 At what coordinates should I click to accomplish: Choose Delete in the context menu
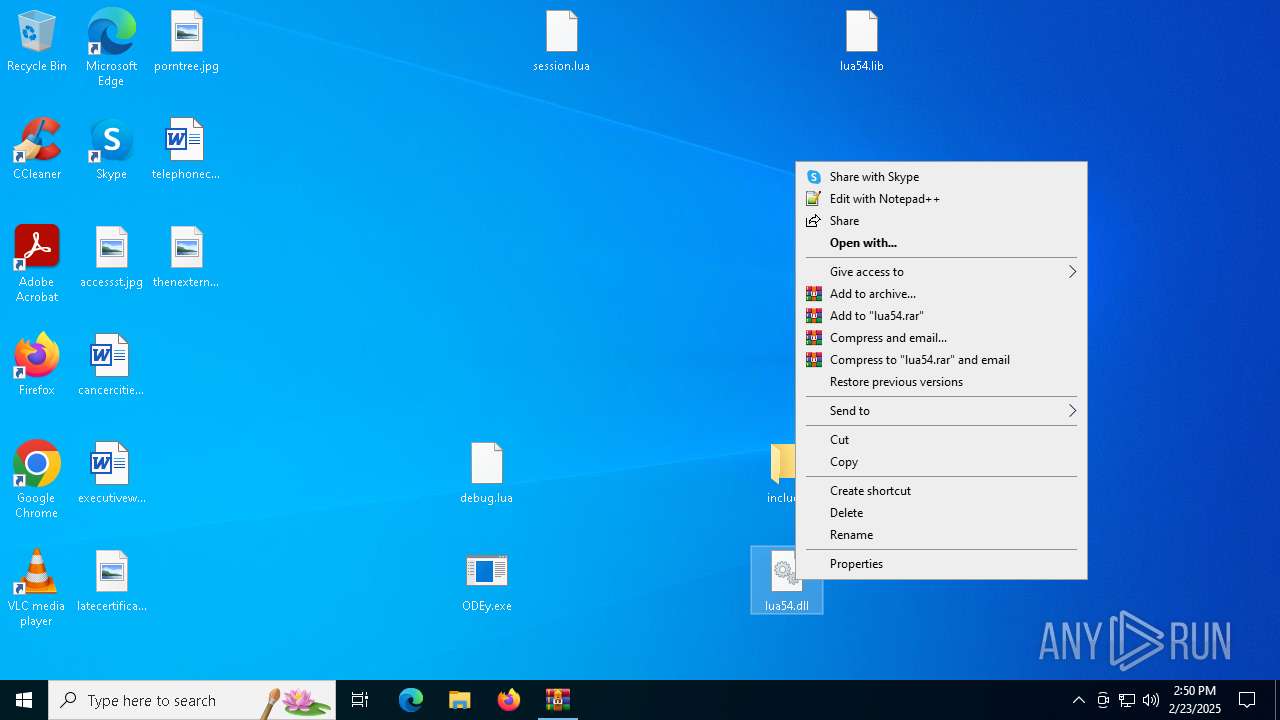[x=941, y=513]
